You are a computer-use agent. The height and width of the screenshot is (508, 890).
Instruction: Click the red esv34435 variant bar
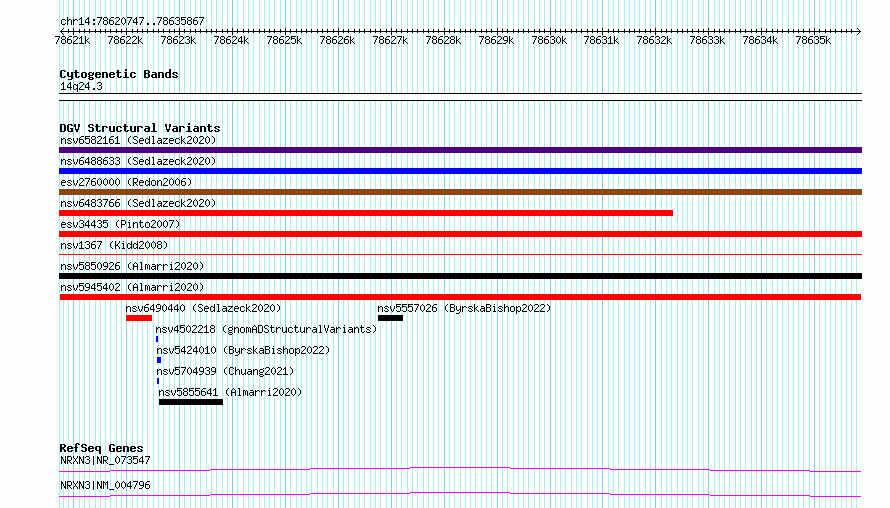click(x=460, y=234)
